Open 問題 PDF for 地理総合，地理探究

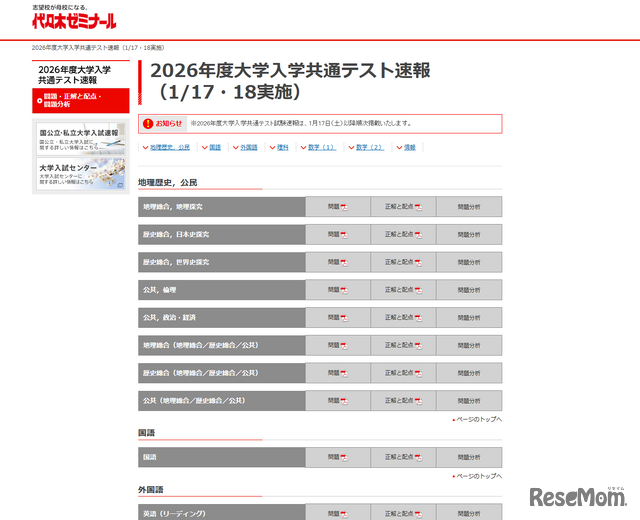(x=338, y=207)
